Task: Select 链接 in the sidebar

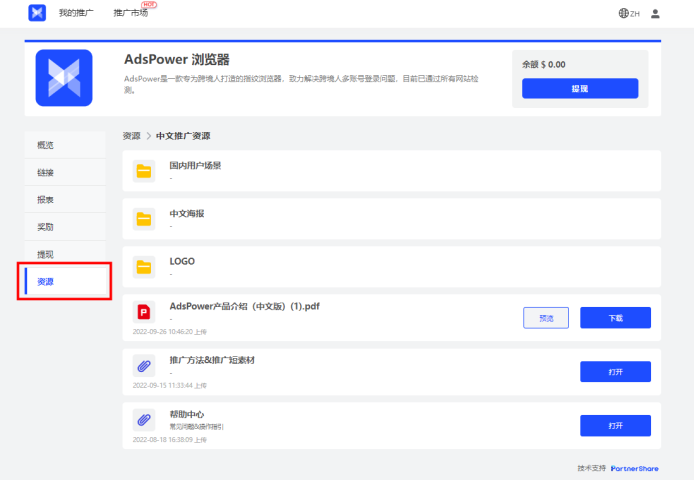Action: (65, 172)
